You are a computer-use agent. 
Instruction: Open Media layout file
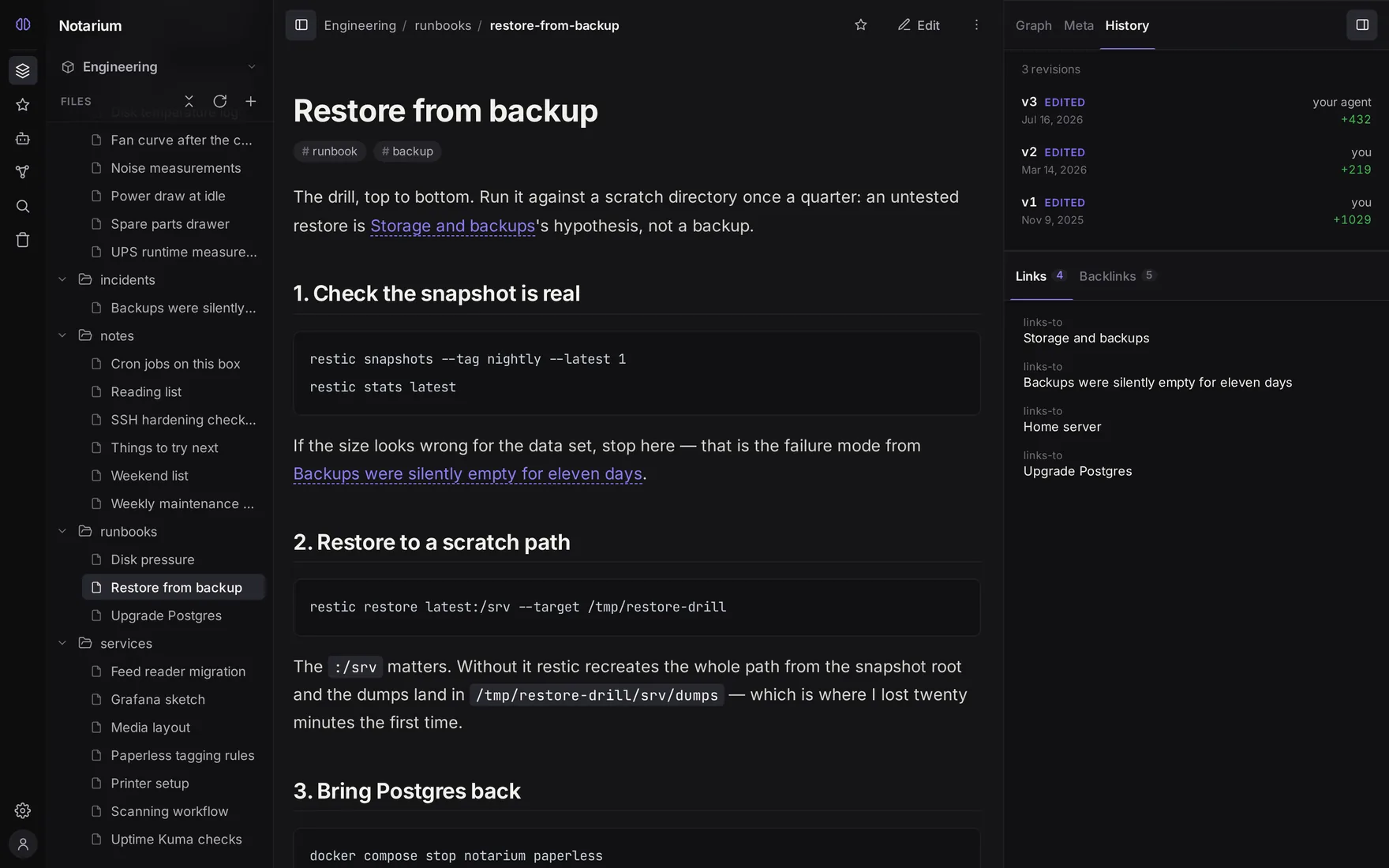174,728
